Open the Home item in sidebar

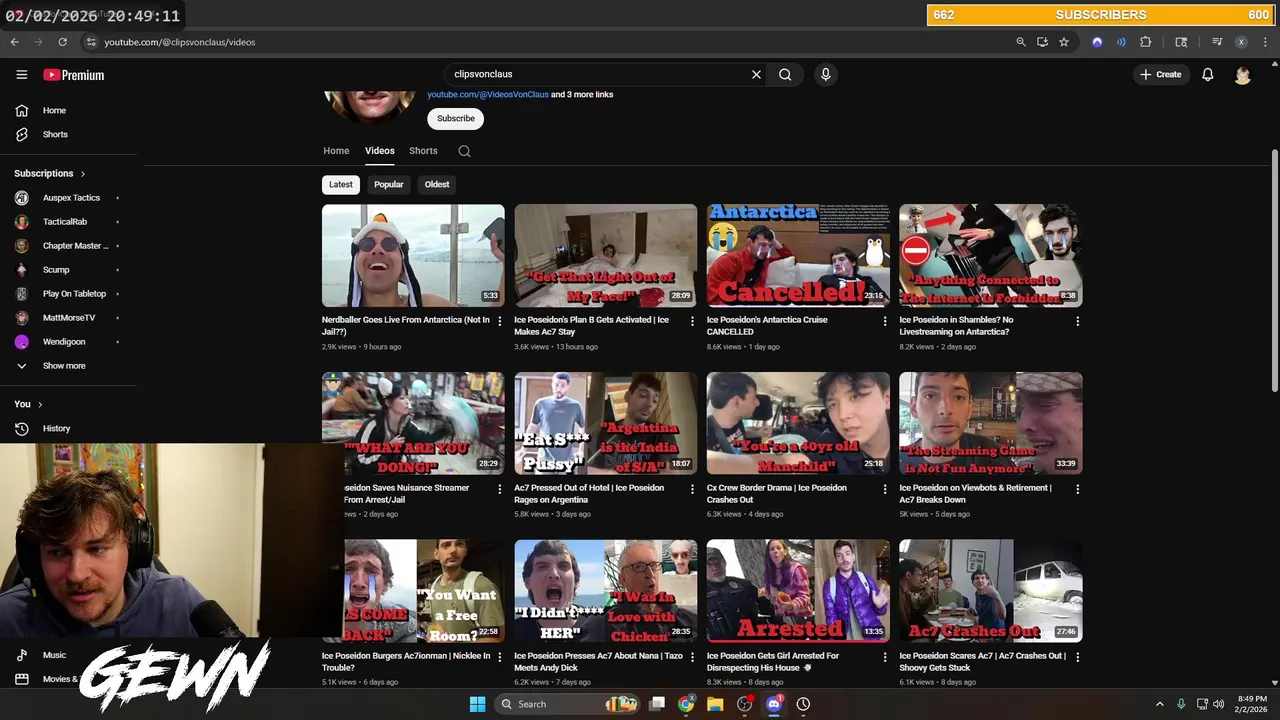point(68,110)
